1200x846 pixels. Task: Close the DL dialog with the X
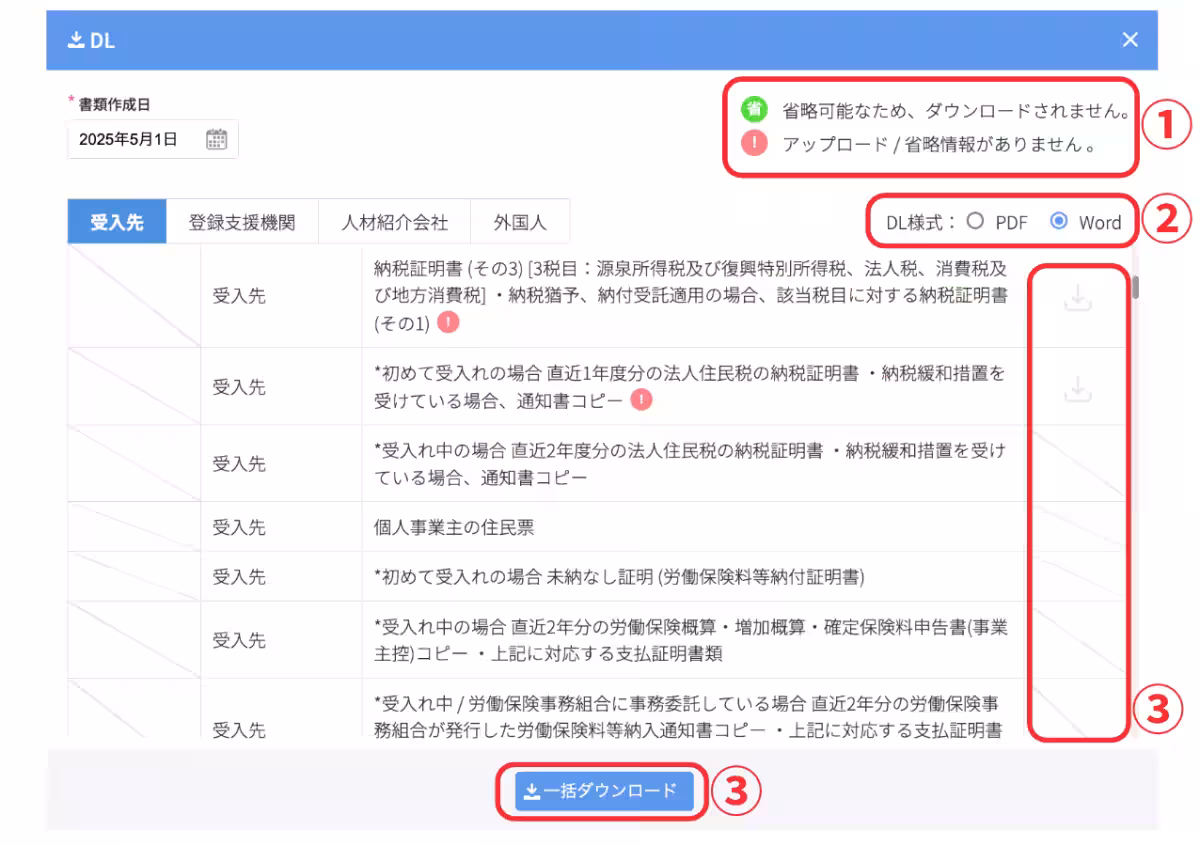click(x=1130, y=40)
